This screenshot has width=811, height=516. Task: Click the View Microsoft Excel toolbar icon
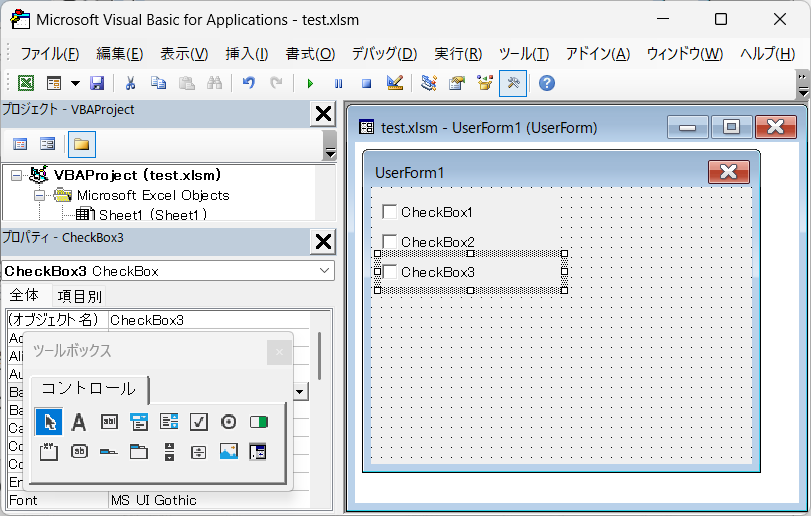click(26, 83)
